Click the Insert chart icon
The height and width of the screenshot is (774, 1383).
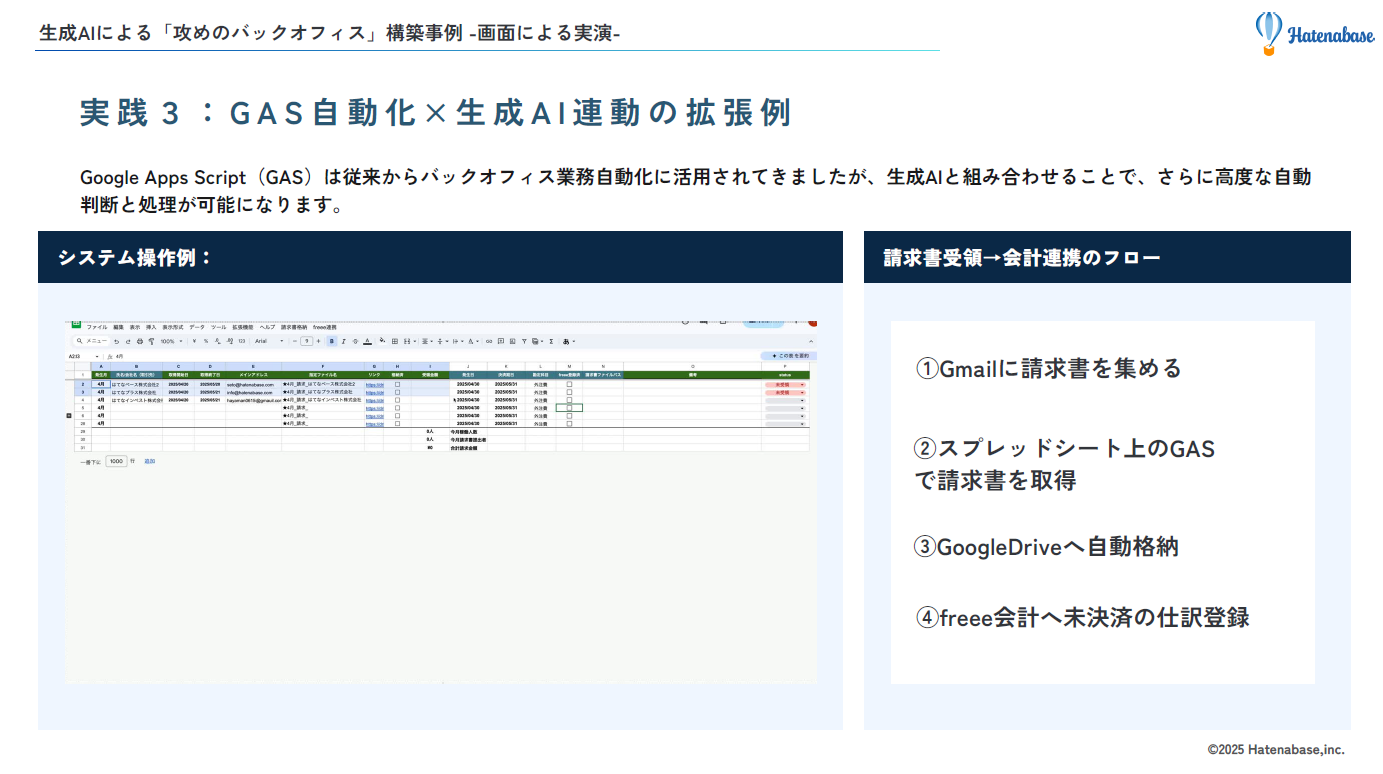[x=512, y=341]
